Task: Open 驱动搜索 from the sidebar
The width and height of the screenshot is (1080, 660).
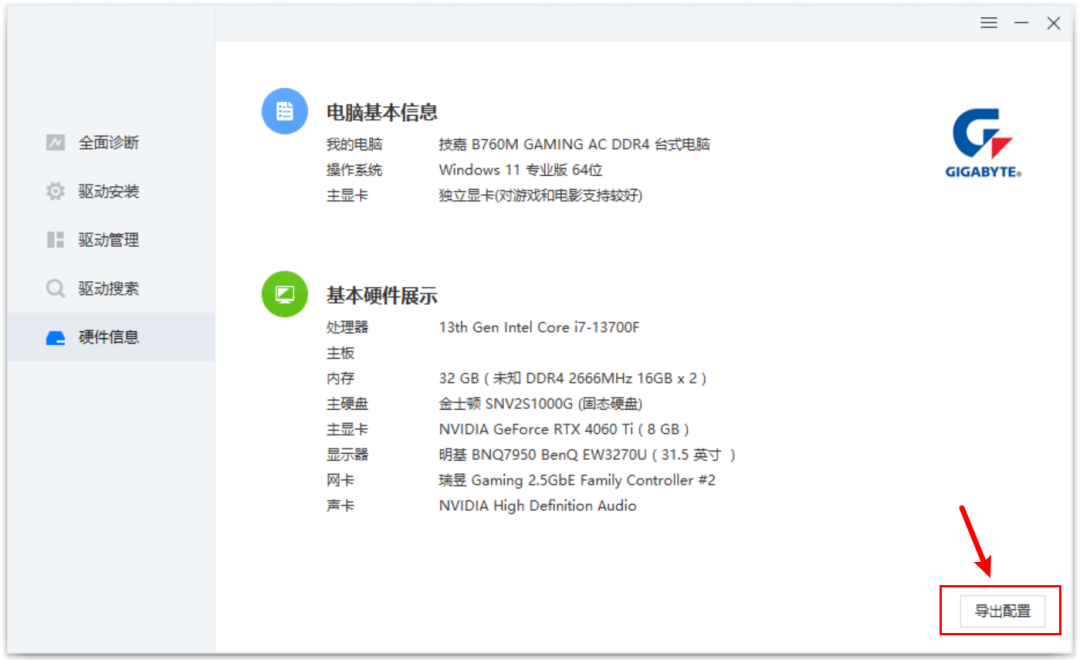Action: [110, 288]
